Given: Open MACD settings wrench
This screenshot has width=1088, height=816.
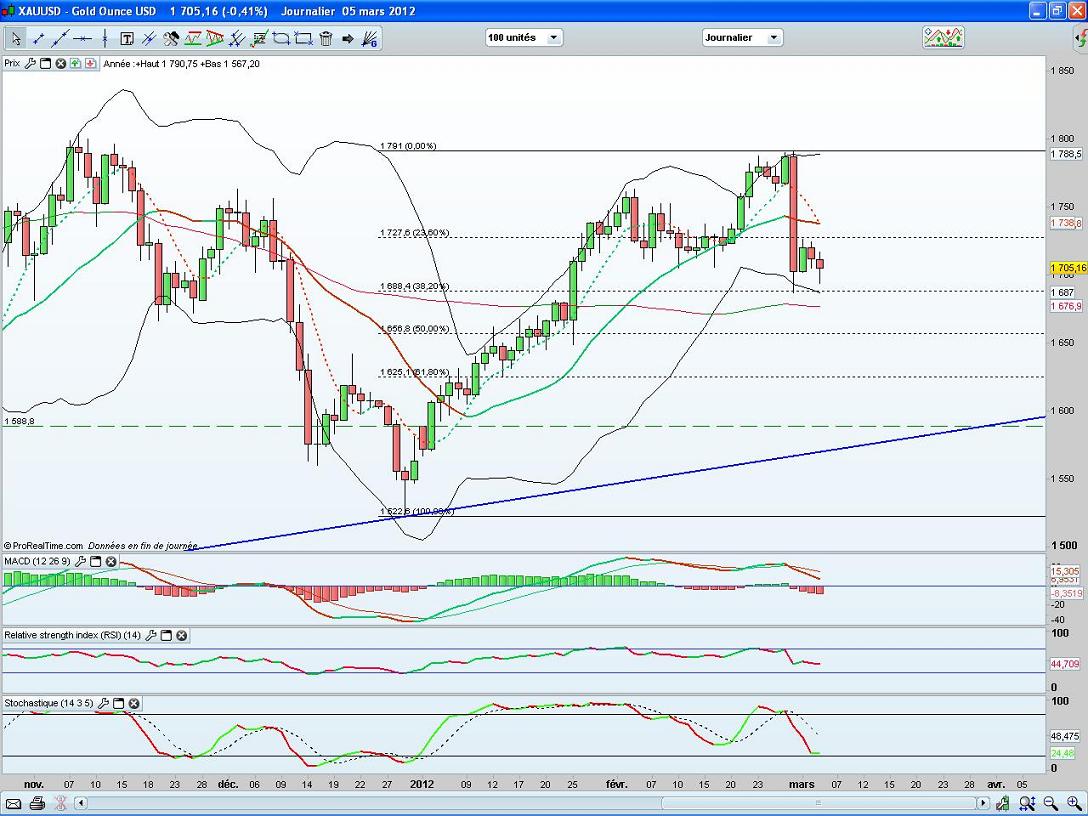Looking at the screenshot, I should click(81, 562).
